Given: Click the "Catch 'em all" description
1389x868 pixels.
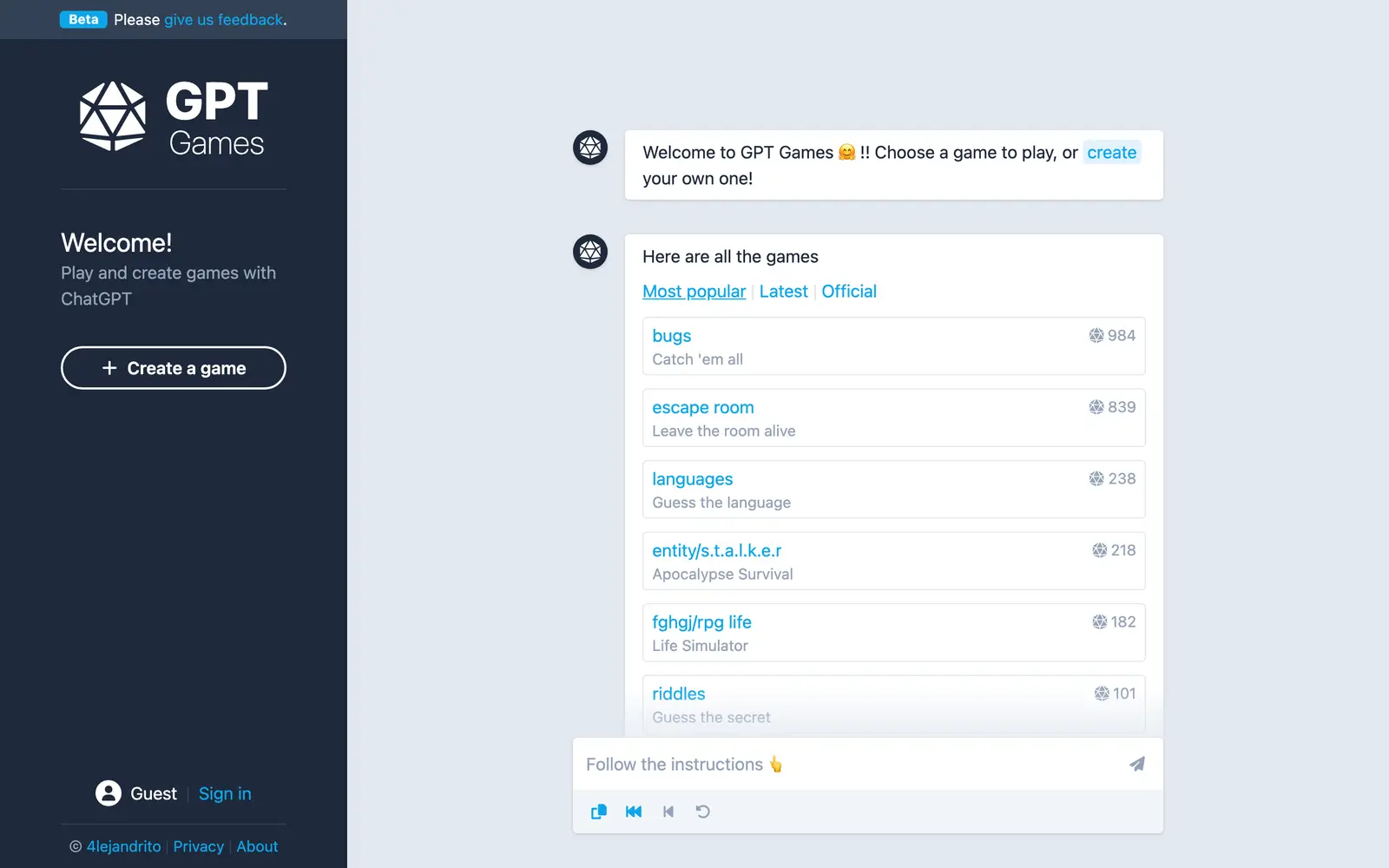Looking at the screenshot, I should coord(698,359).
